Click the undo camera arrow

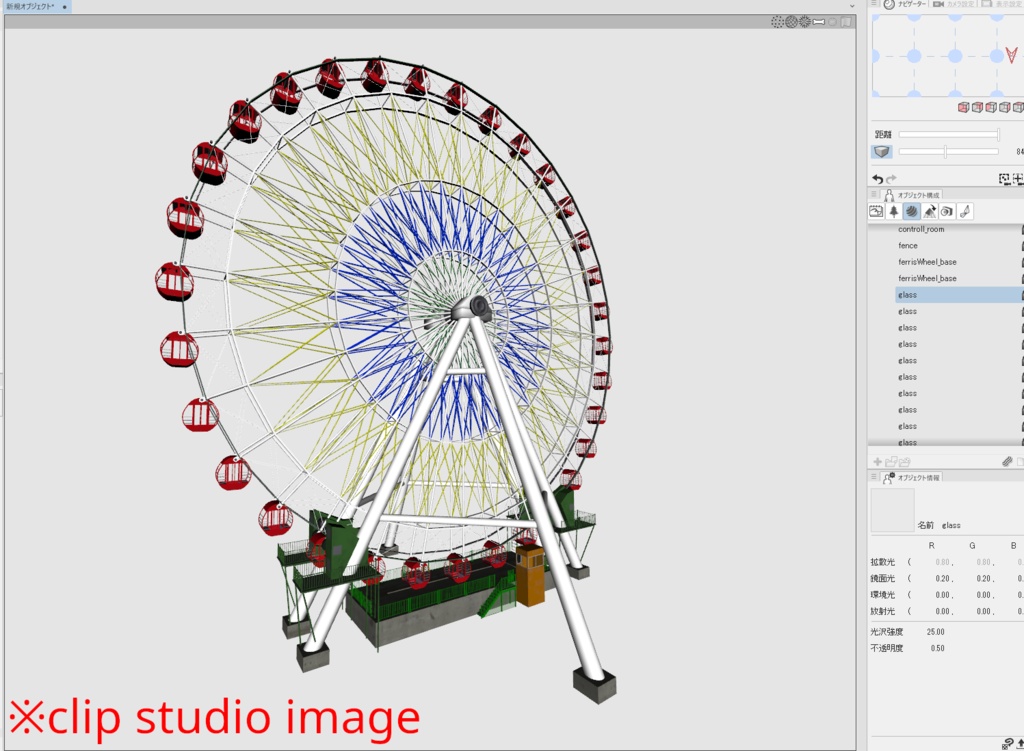pyautogui.click(x=878, y=178)
